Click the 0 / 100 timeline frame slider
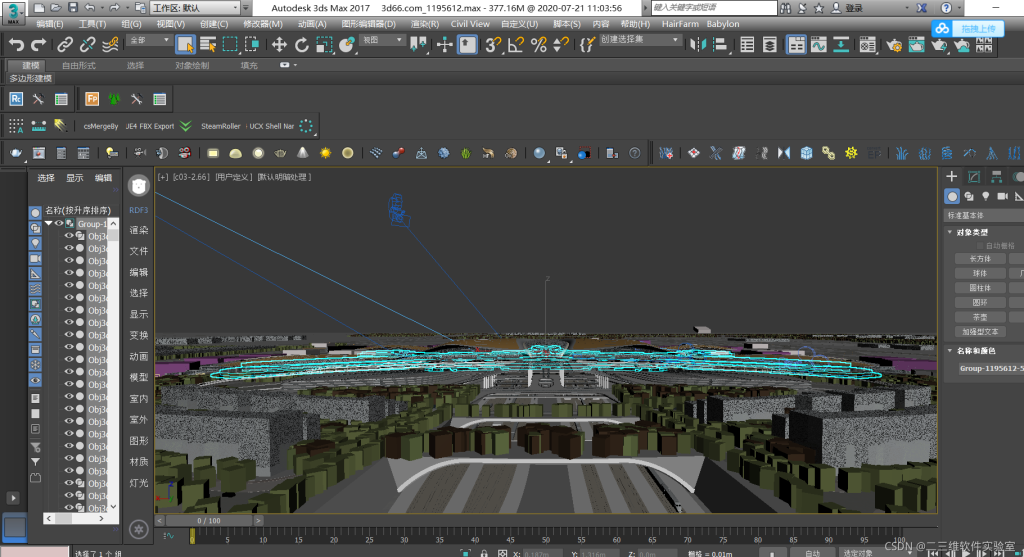1024x557 pixels. [209, 520]
